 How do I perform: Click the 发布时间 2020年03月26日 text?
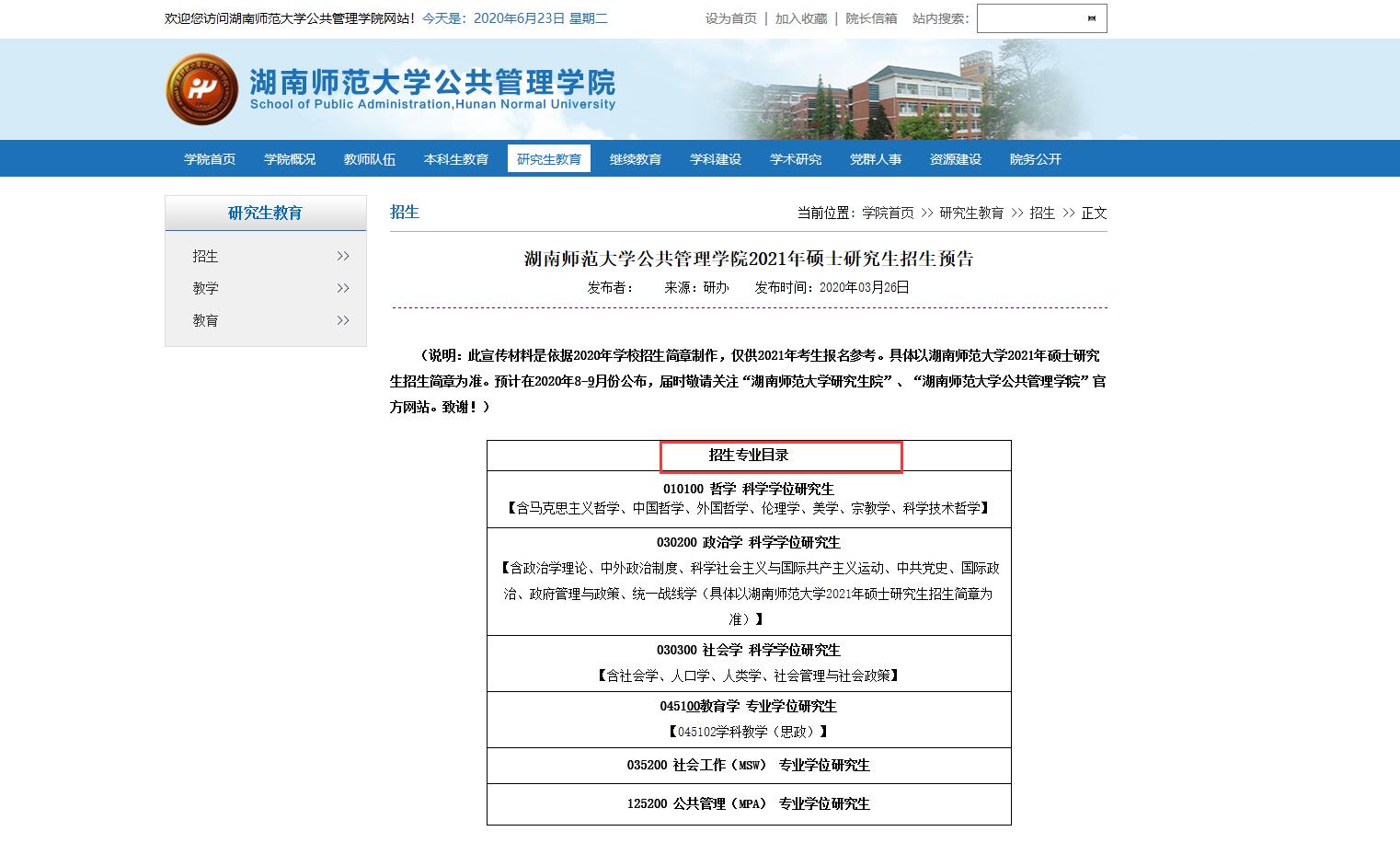point(832,287)
